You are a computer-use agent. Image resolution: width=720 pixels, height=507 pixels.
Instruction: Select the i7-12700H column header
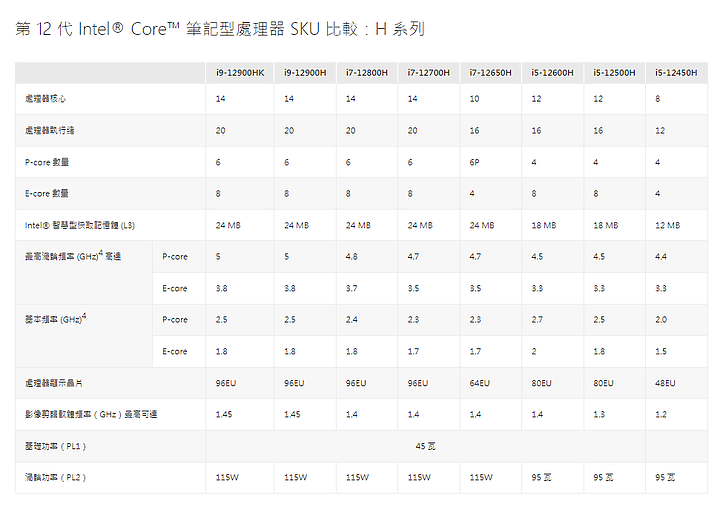[x=428, y=73]
